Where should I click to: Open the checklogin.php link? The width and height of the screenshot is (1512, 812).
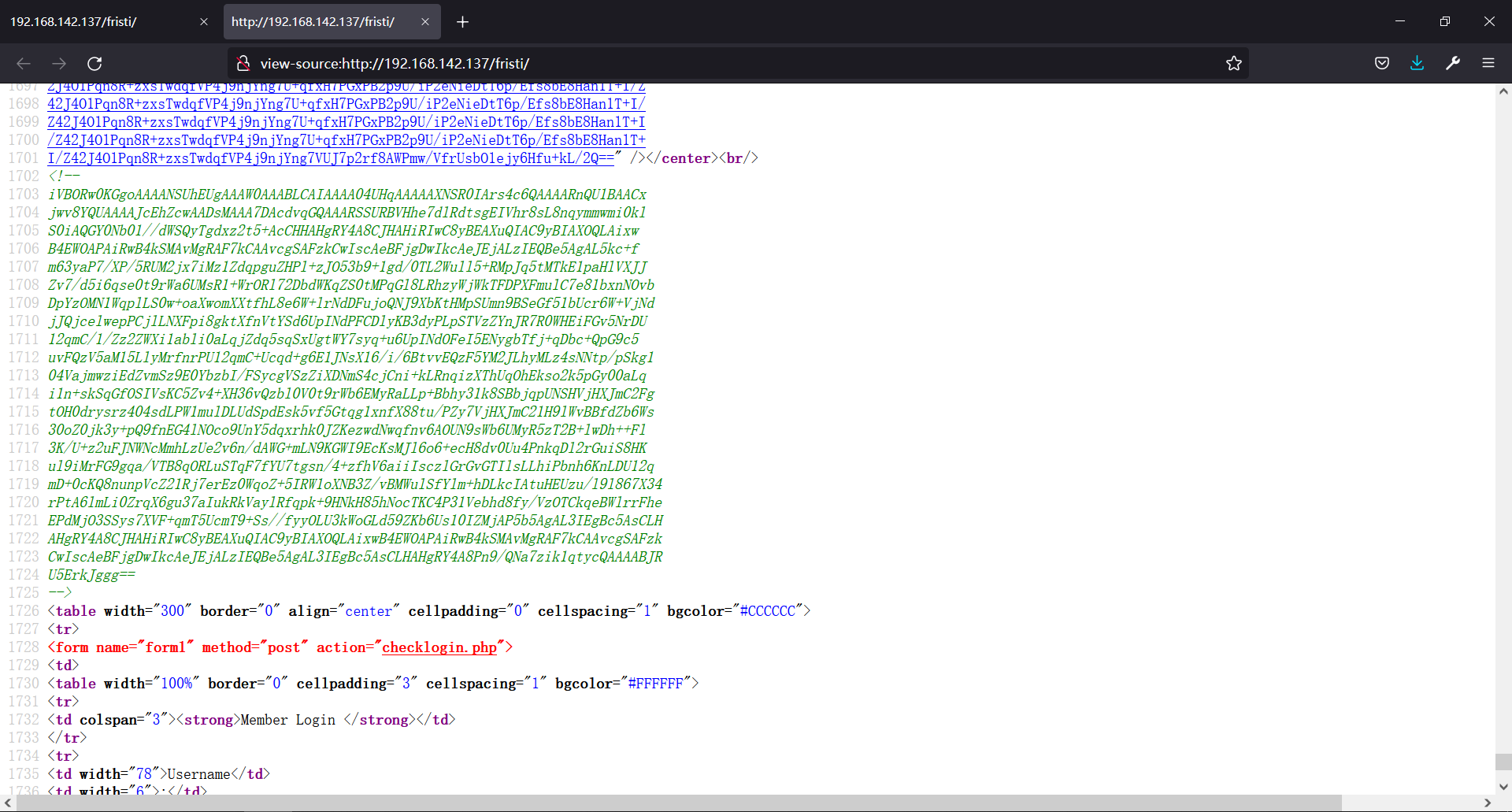(x=439, y=647)
